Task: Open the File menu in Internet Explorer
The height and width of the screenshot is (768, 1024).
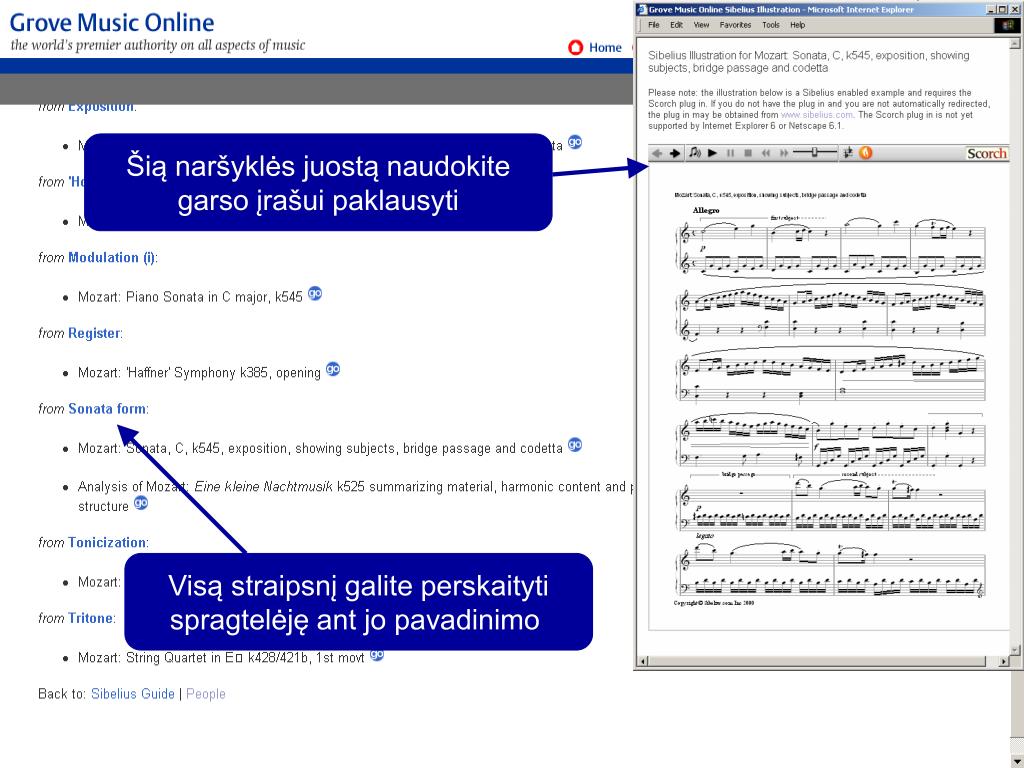Action: (654, 25)
